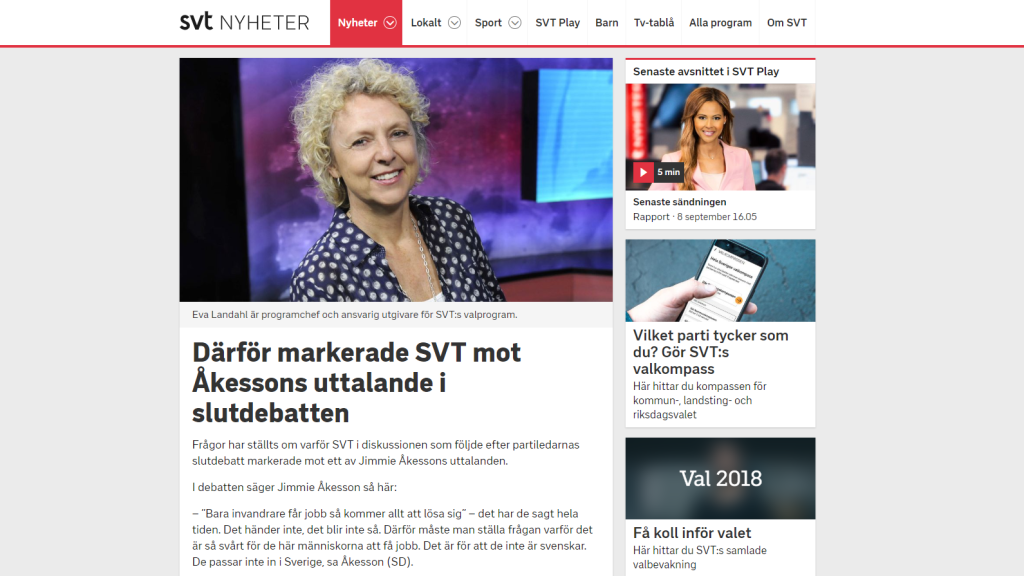The height and width of the screenshot is (576, 1024).
Task: Select the Sport menu label
Action: pyautogui.click(x=488, y=23)
